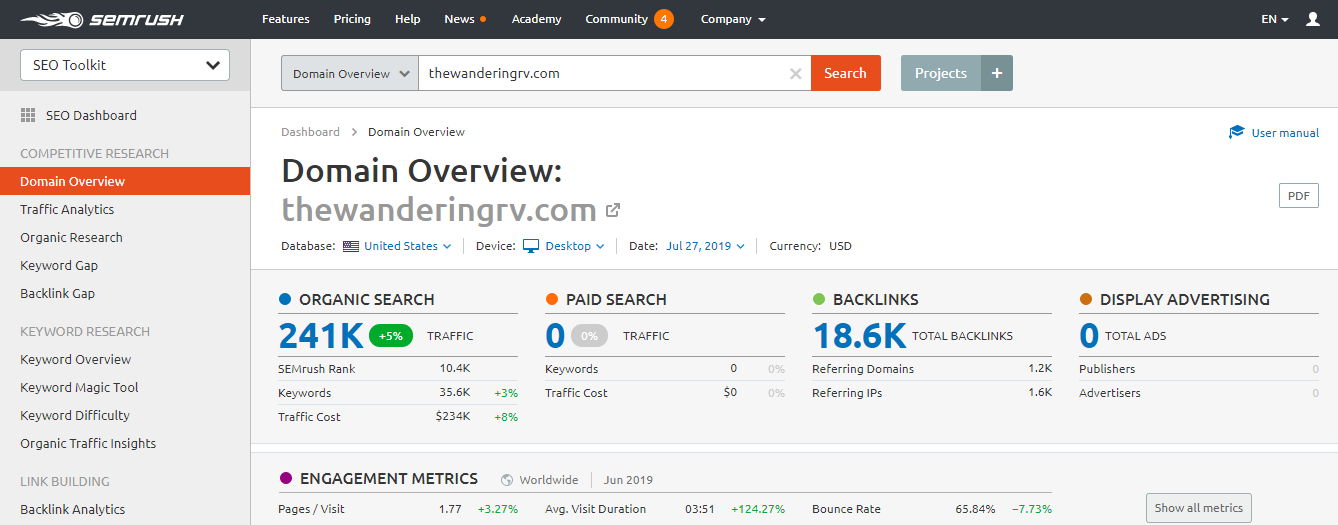Image resolution: width=1338 pixels, height=525 pixels.
Task: Click the 18.6K total backlinks value
Action: [x=859, y=336]
